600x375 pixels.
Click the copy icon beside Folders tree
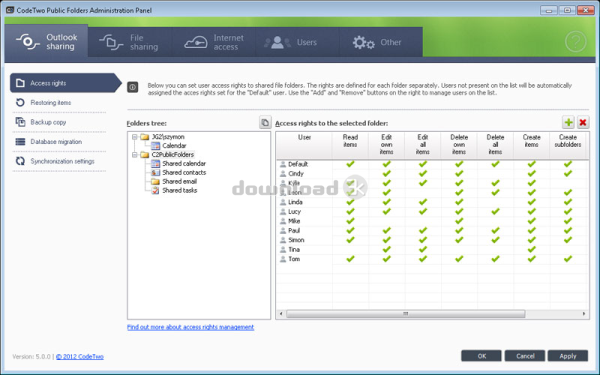[x=265, y=122]
